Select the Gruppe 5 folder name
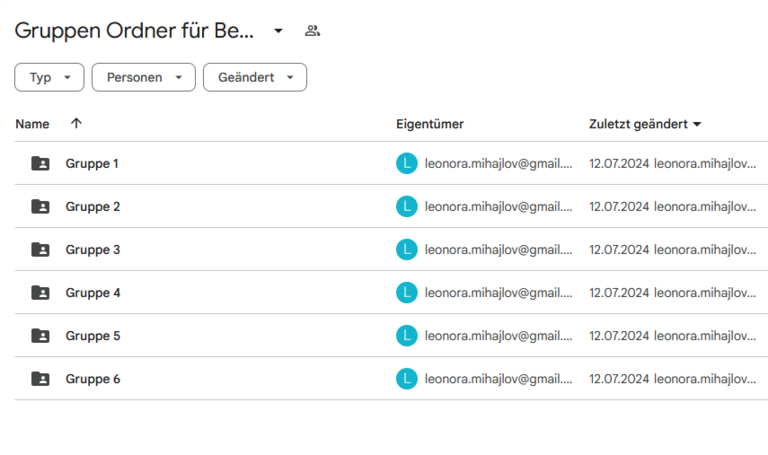This screenshot has height=455, width=768. point(93,336)
